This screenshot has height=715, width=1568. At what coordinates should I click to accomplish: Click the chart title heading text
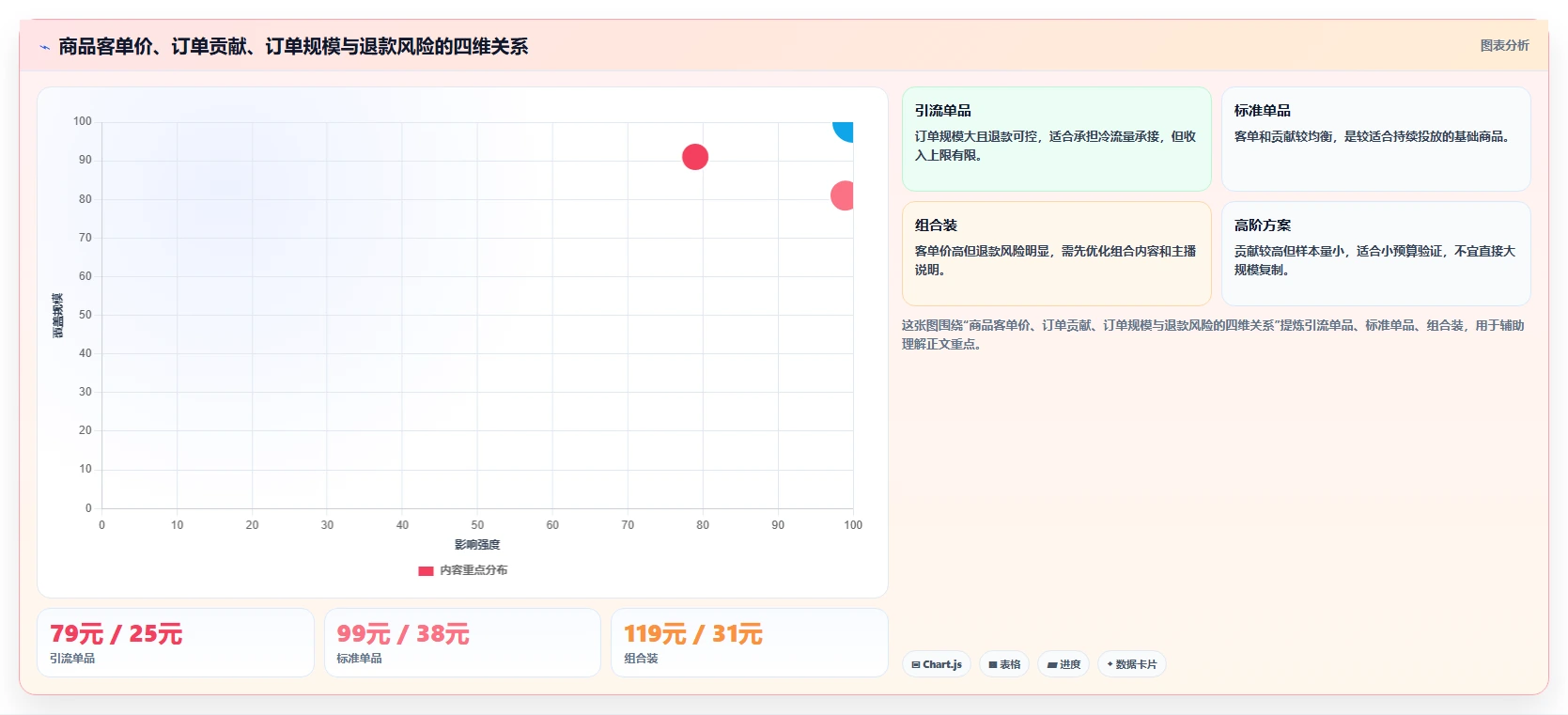pyautogui.click(x=293, y=46)
